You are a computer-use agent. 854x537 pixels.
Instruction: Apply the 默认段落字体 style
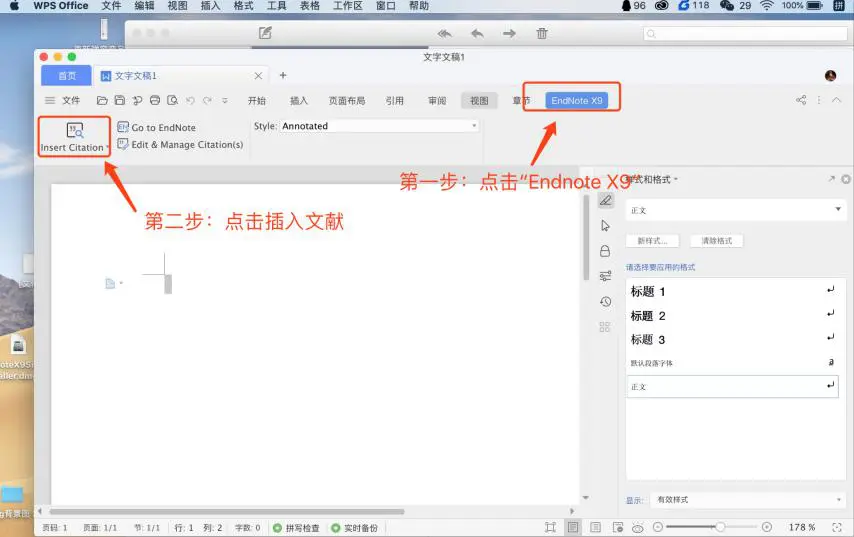(x=732, y=363)
